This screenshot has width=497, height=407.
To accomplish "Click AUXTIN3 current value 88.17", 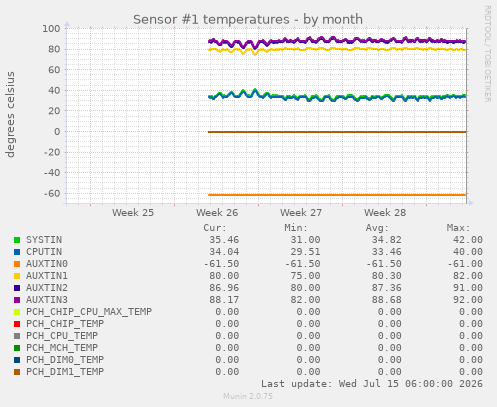I will click(x=224, y=300).
